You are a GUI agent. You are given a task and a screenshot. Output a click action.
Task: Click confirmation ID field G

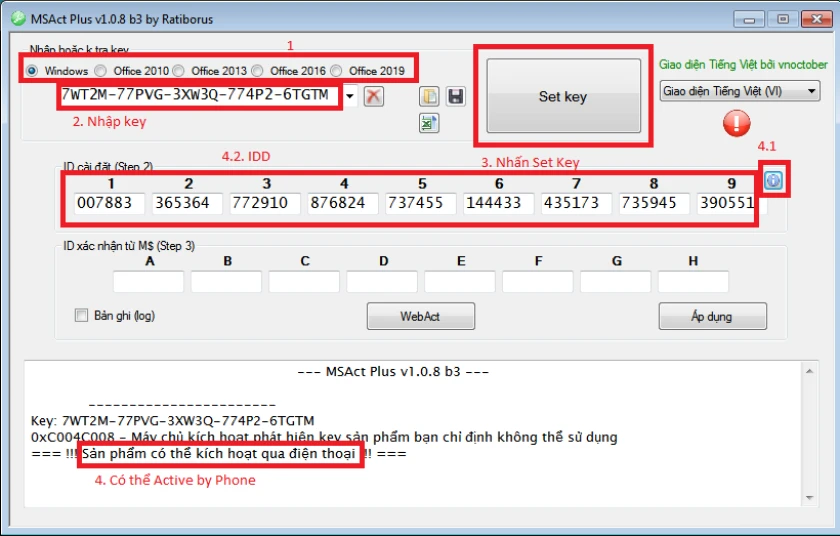[x=616, y=282]
